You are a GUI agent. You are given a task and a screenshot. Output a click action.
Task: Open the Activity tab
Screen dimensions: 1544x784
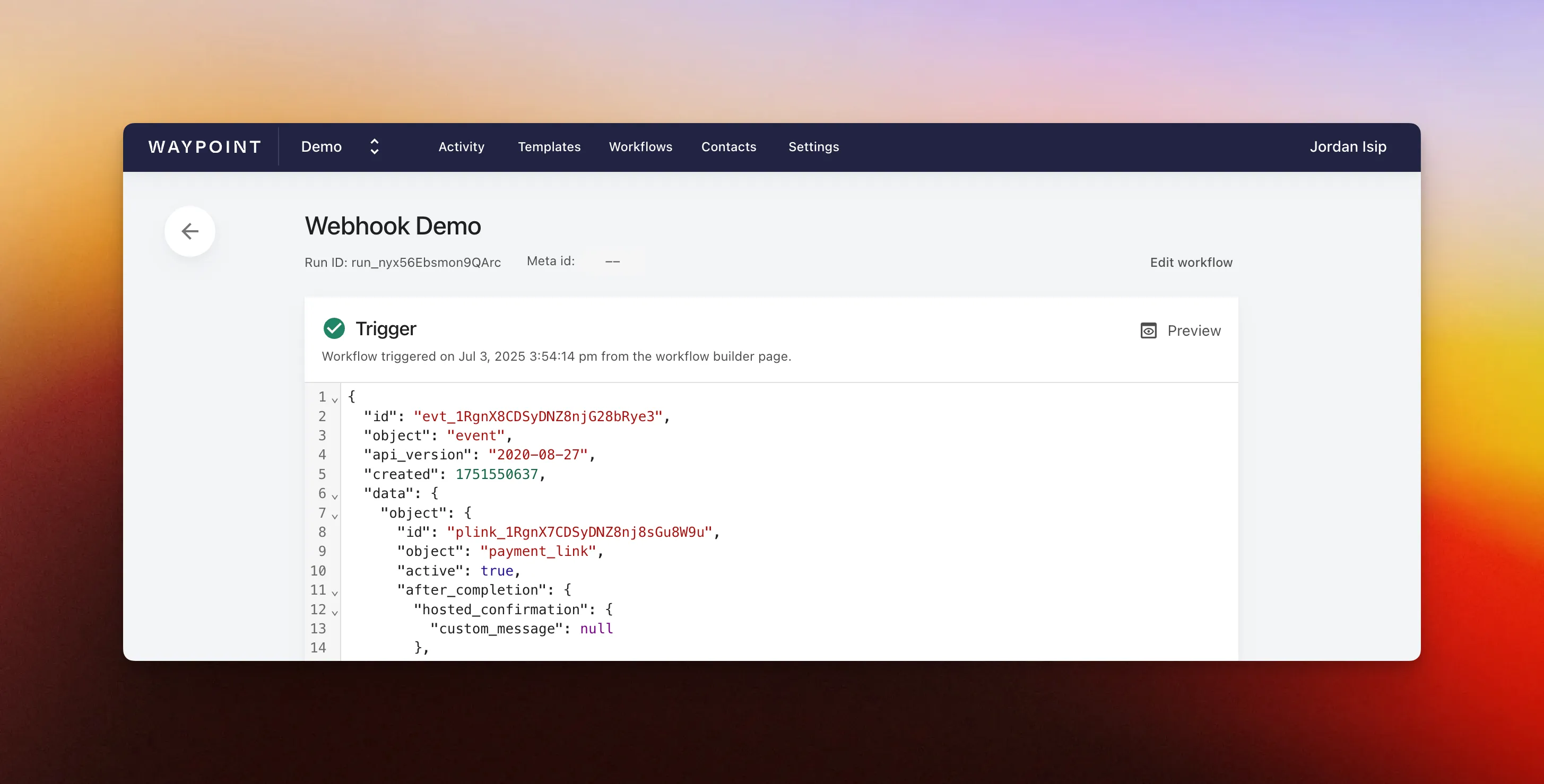click(x=461, y=147)
